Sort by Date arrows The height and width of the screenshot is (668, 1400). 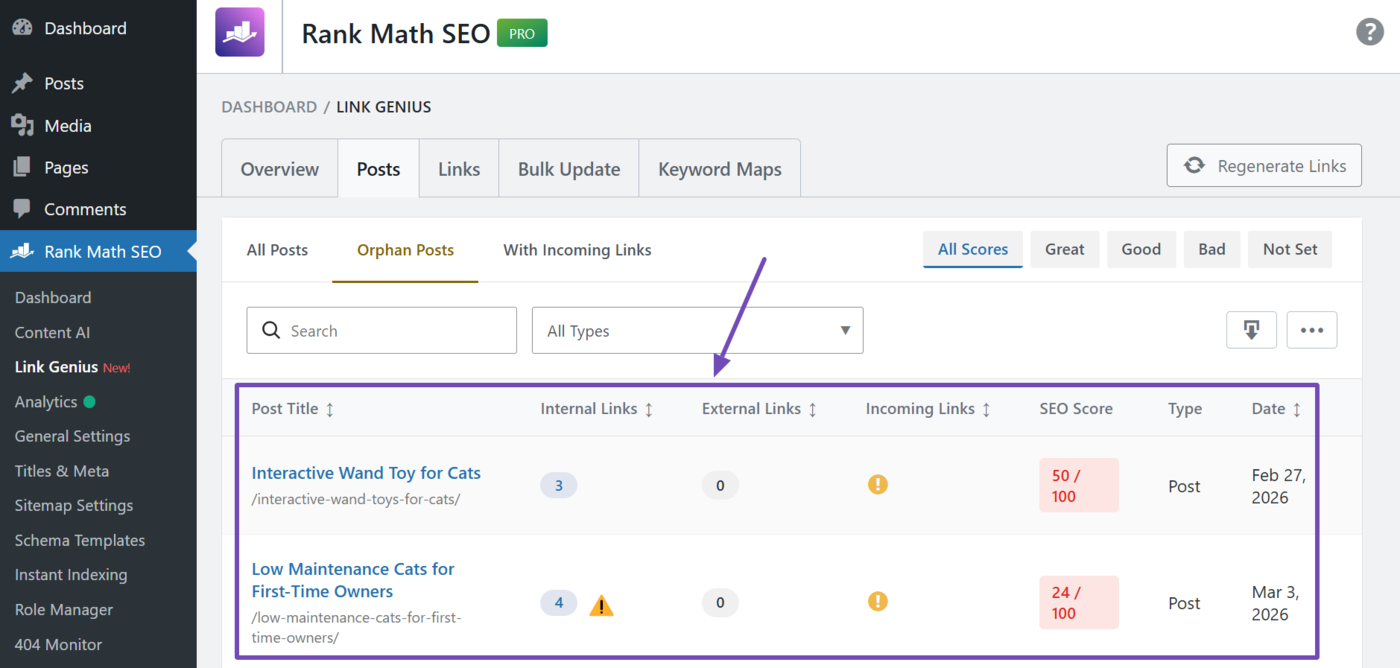pos(1297,409)
